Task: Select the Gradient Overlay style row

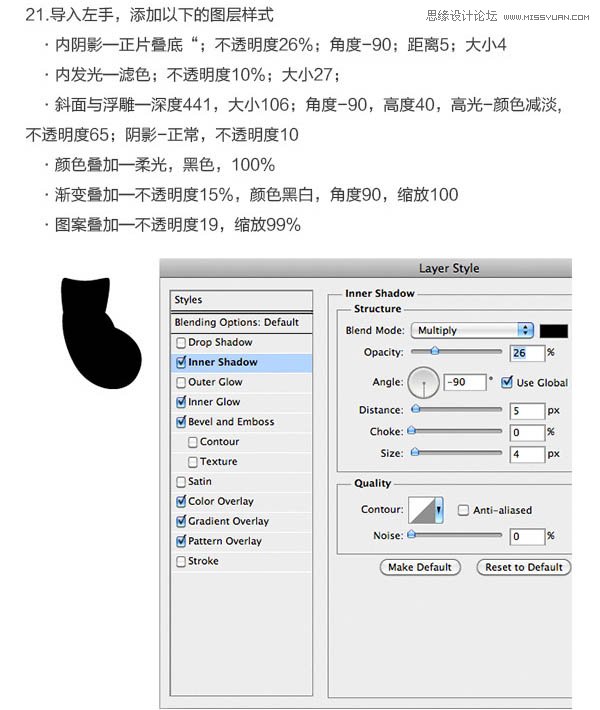Action: click(x=241, y=521)
